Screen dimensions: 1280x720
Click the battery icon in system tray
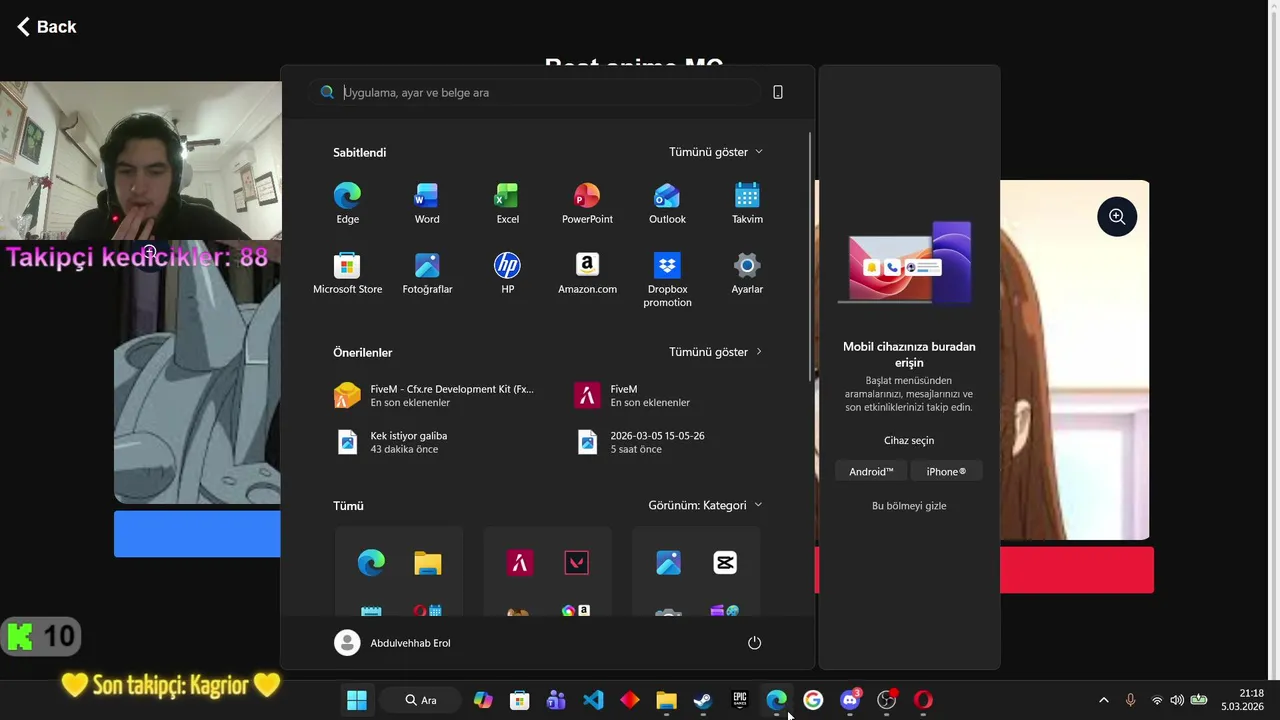(x=1198, y=700)
